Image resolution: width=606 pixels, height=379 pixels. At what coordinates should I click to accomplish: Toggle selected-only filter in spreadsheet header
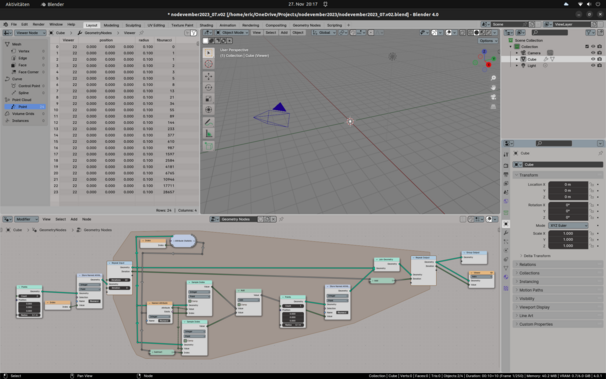click(187, 33)
